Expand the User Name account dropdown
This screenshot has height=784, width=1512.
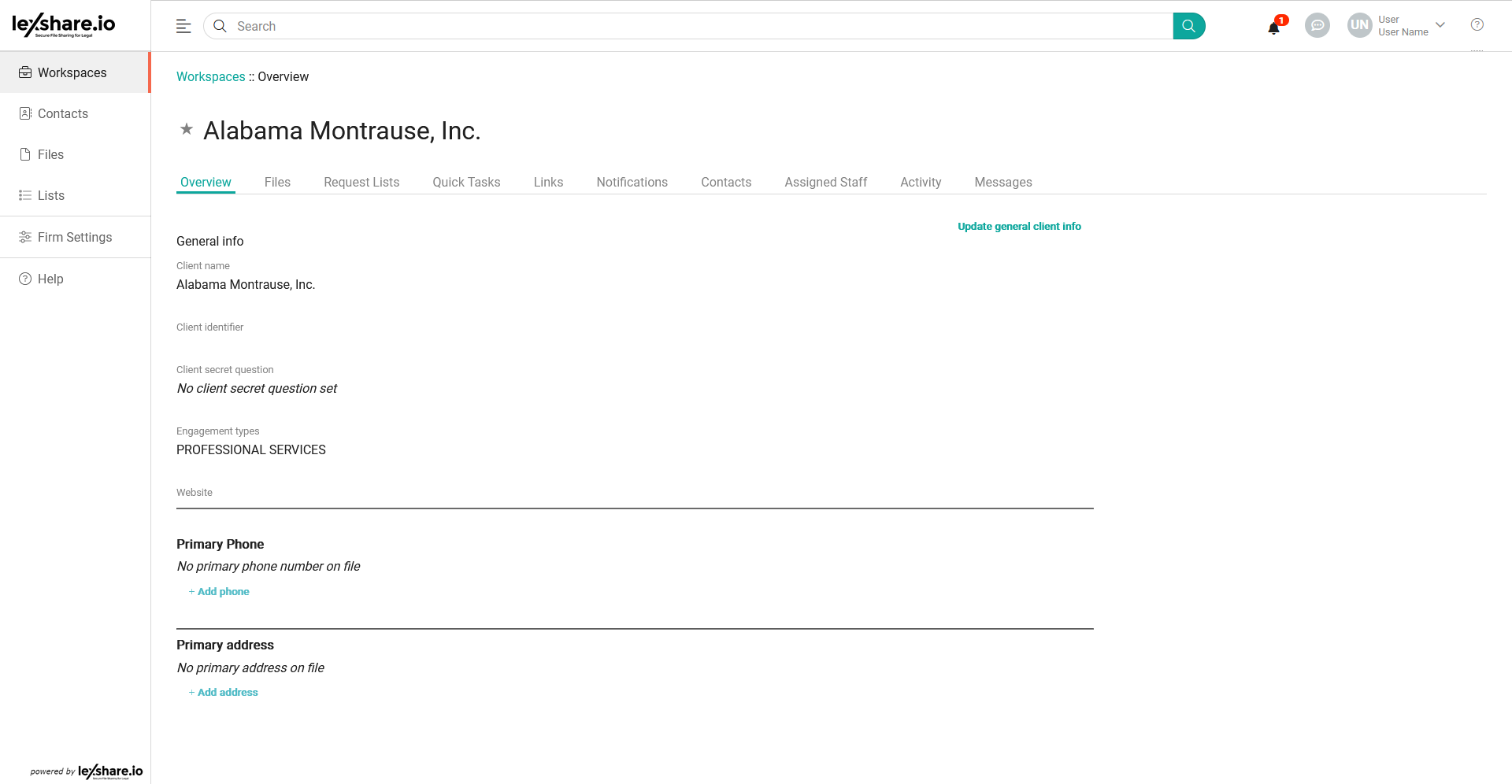pos(1440,25)
